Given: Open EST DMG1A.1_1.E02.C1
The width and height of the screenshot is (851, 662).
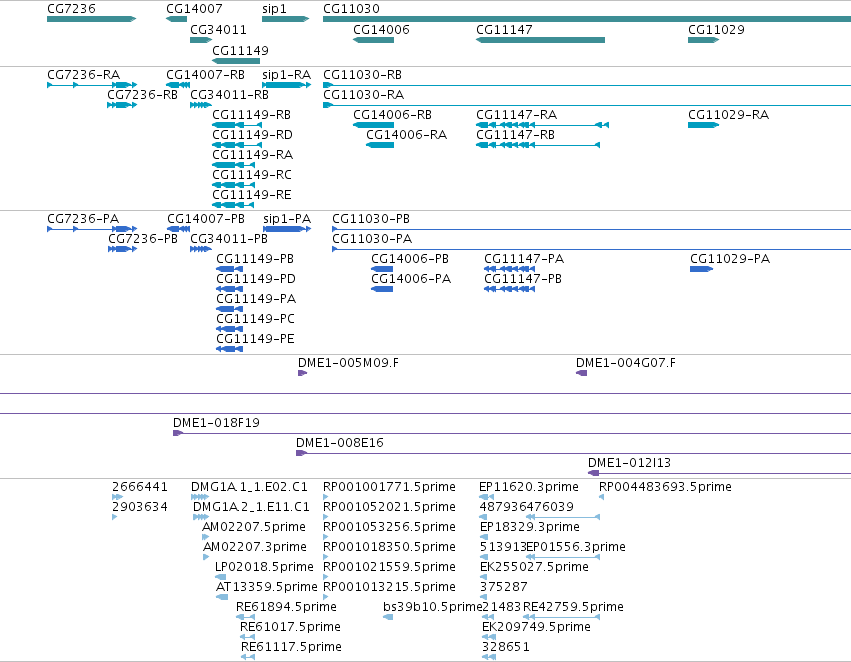Looking at the screenshot, I should click(249, 487).
